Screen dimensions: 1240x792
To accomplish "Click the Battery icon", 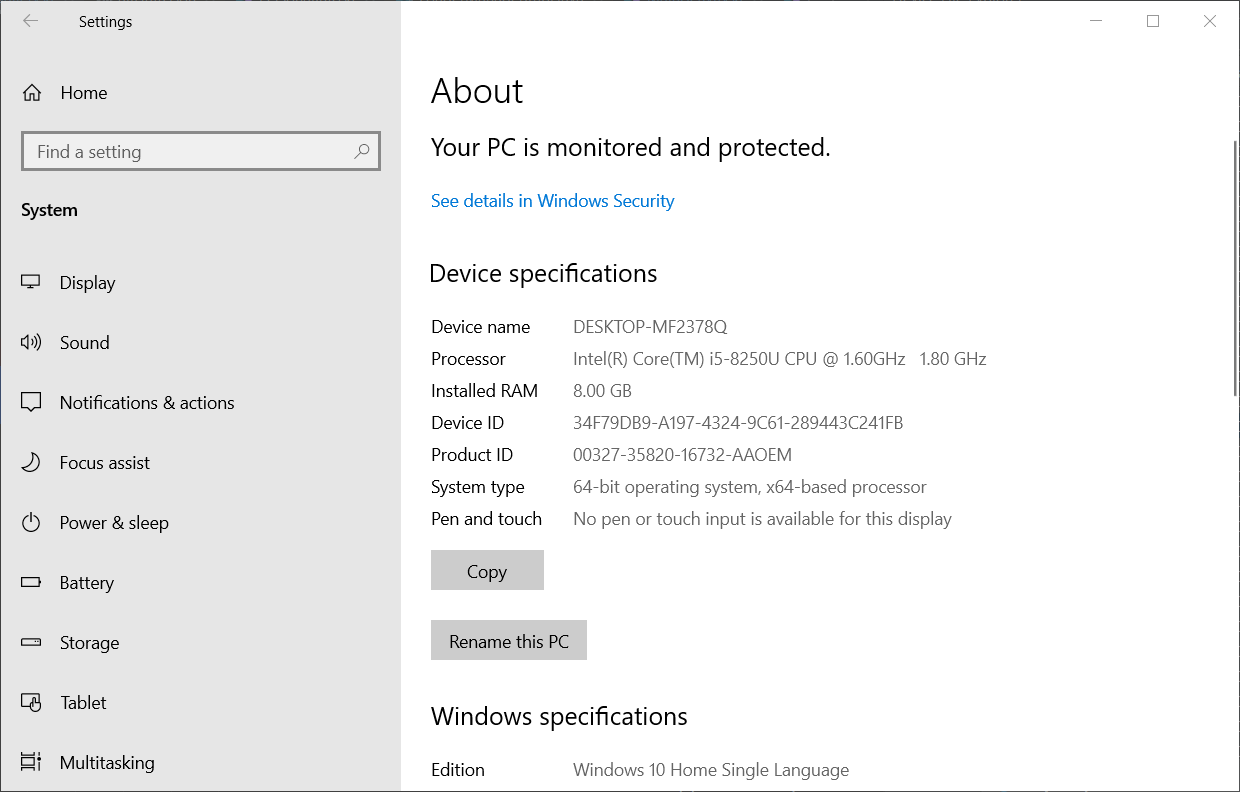I will pyautogui.click(x=31, y=583).
